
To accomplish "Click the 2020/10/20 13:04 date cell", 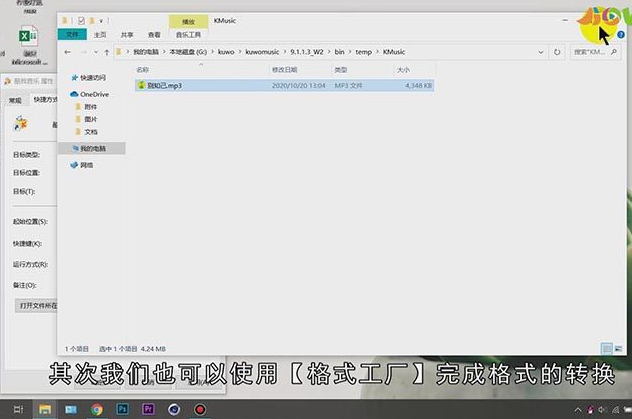I will coord(298,85).
